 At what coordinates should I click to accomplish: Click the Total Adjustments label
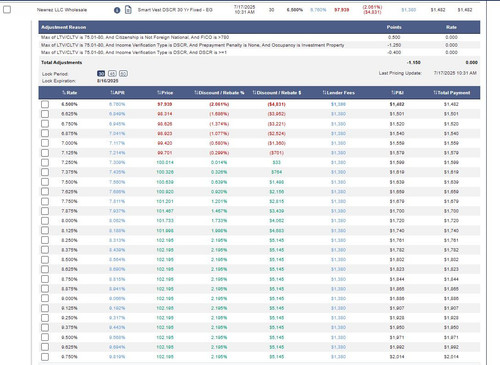(x=62, y=62)
